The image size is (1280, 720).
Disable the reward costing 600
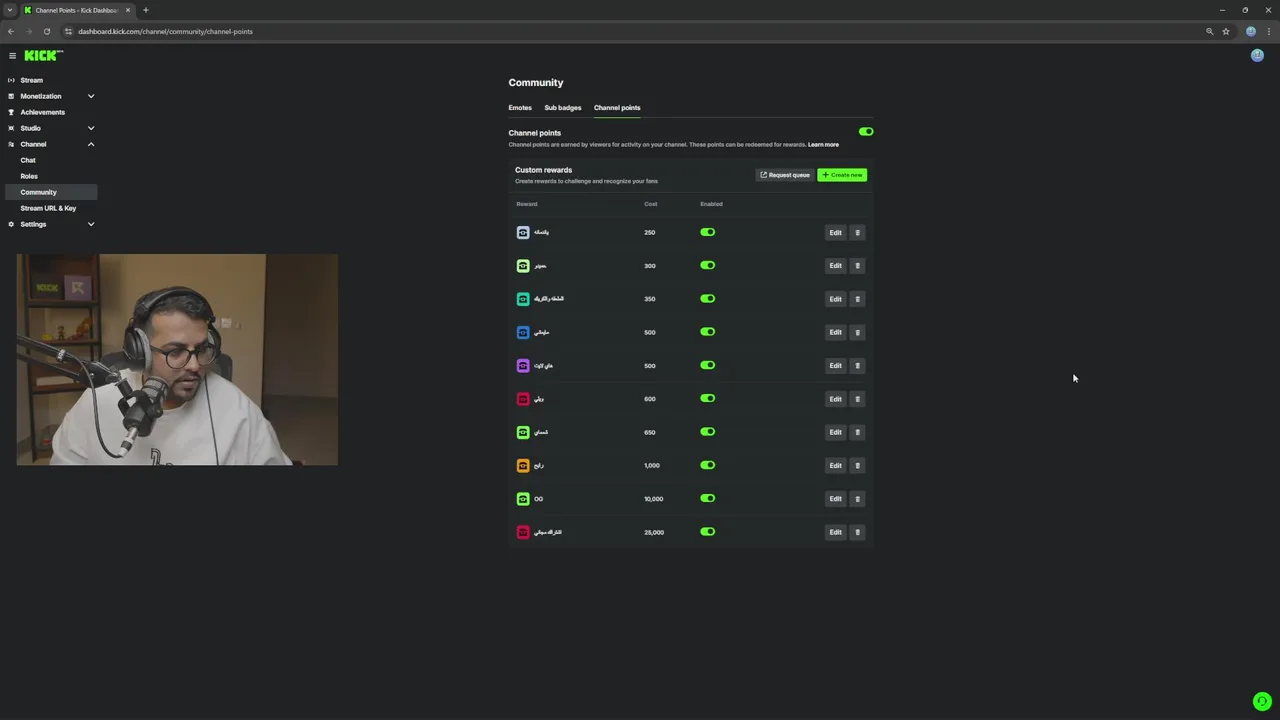[708, 398]
